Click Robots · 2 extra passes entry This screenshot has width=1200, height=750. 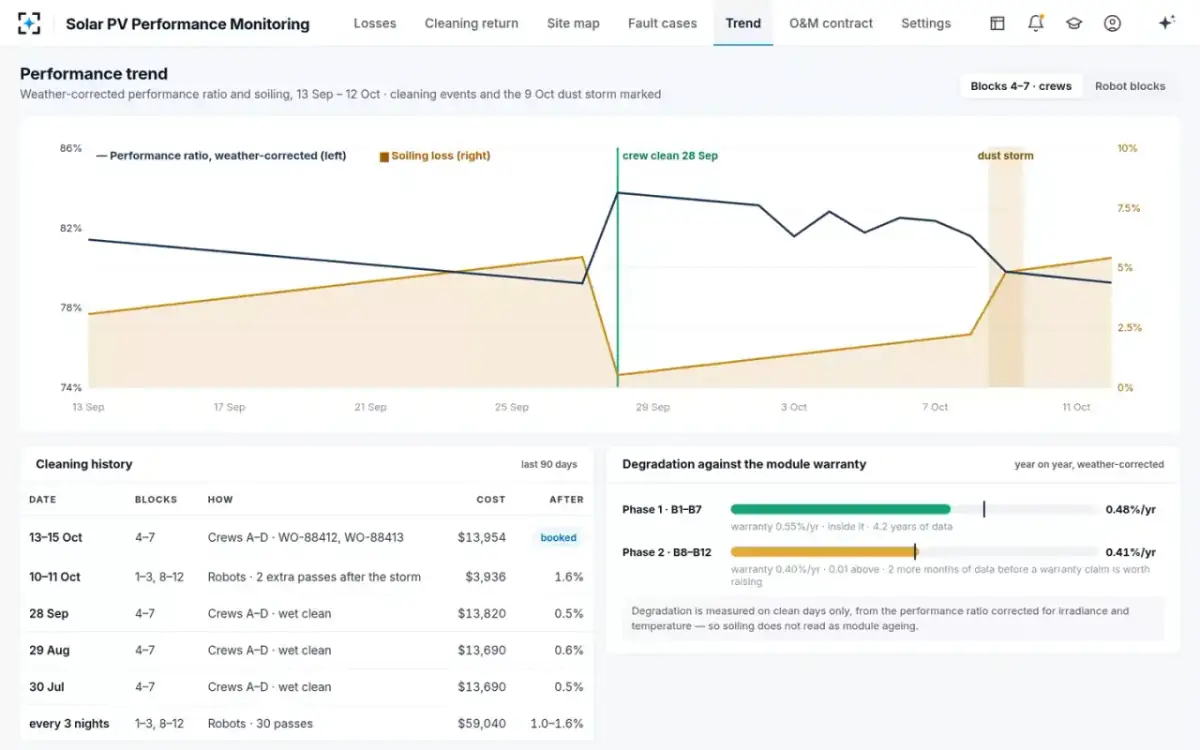pos(314,577)
